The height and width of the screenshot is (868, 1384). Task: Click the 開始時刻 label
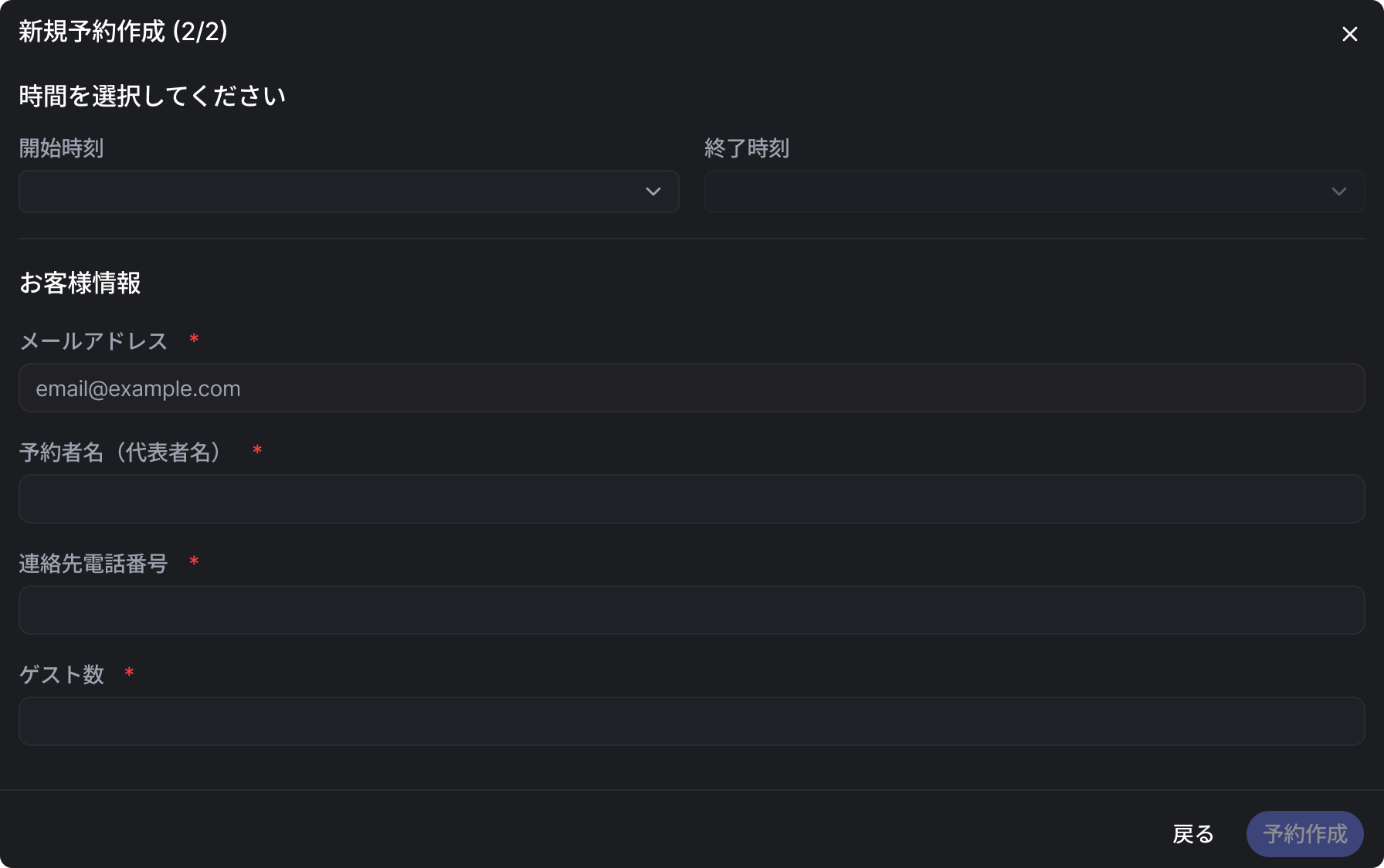pyautogui.click(x=61, y=148)
